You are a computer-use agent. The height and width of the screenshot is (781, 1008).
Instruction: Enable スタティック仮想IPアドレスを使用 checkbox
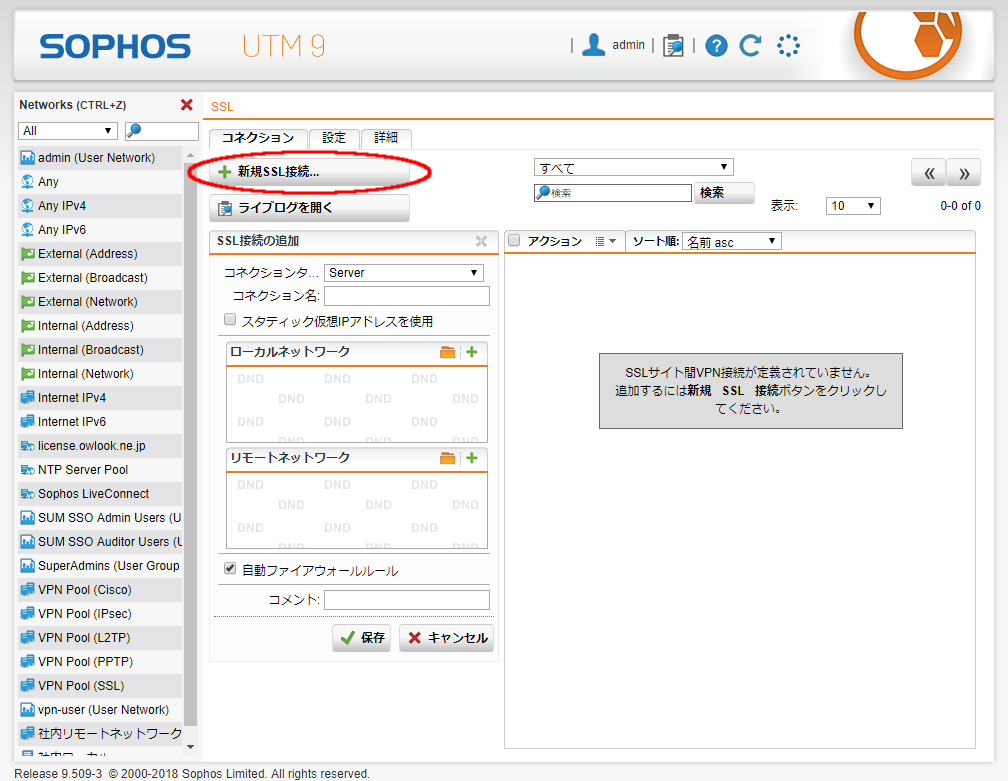tap(230, 320)
